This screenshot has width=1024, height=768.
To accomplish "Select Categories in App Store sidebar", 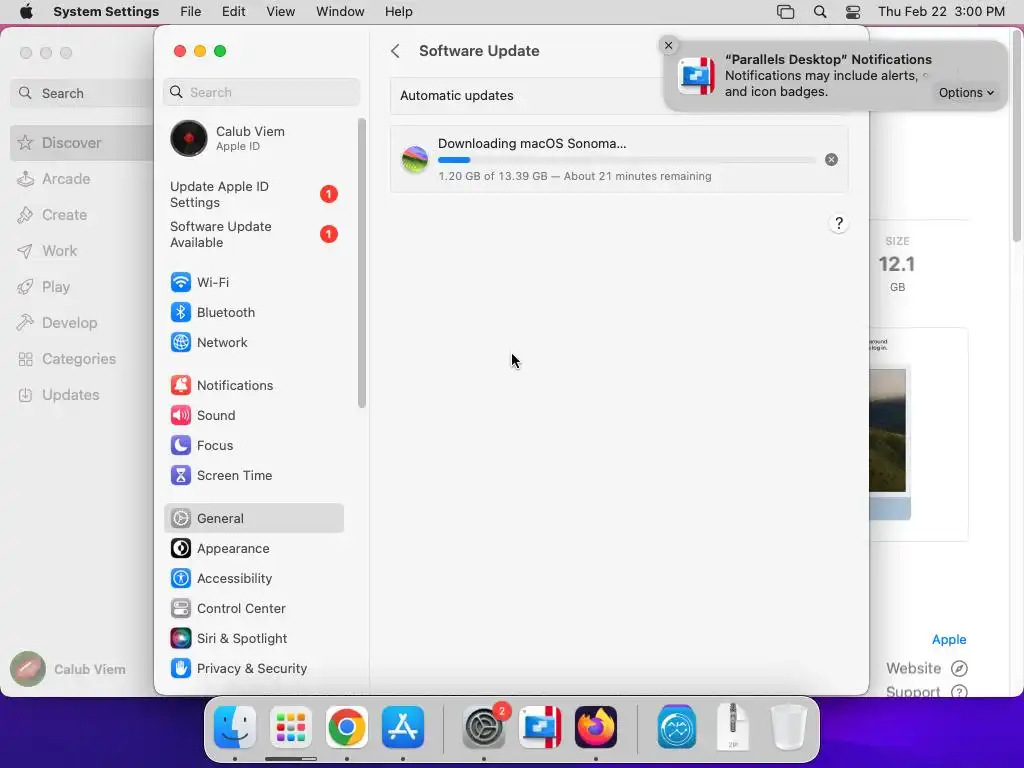I will pos(82,359).
